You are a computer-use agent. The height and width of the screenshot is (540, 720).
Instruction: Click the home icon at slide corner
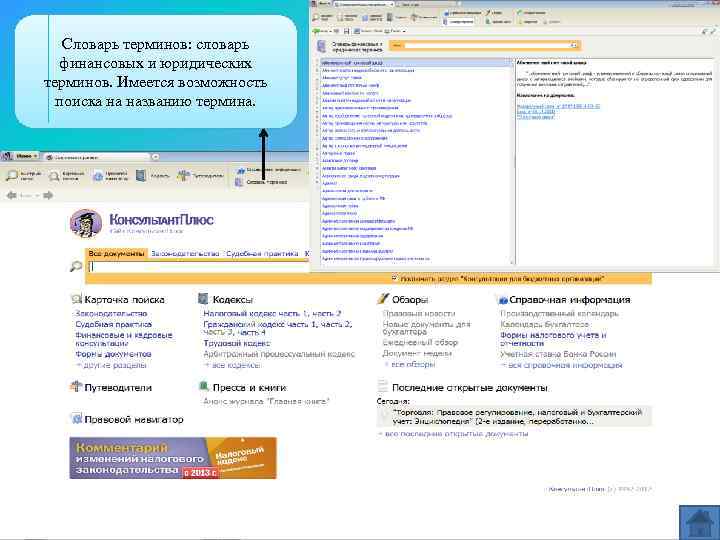coord(699,522)
